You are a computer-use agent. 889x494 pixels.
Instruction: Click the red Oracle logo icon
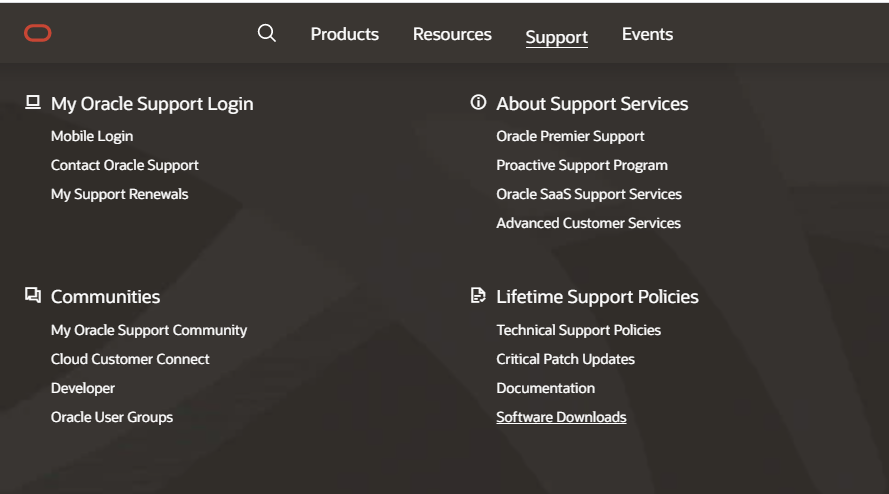click(37, 33)
